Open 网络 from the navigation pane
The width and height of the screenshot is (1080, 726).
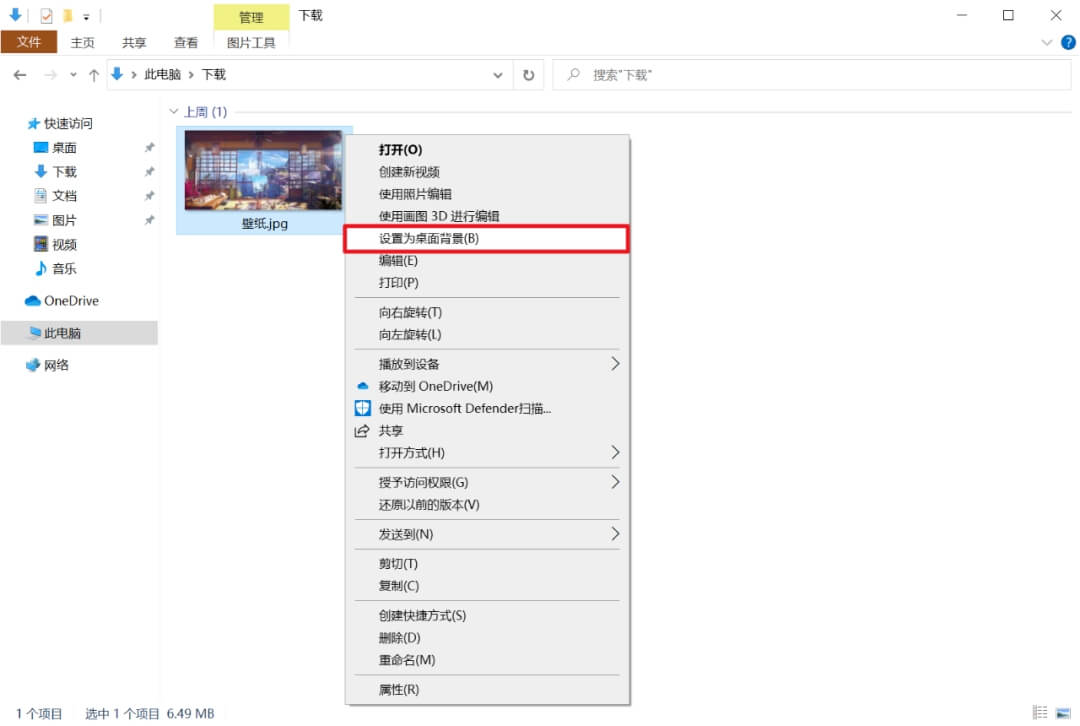pyautogui.click(x=58, y=365)
